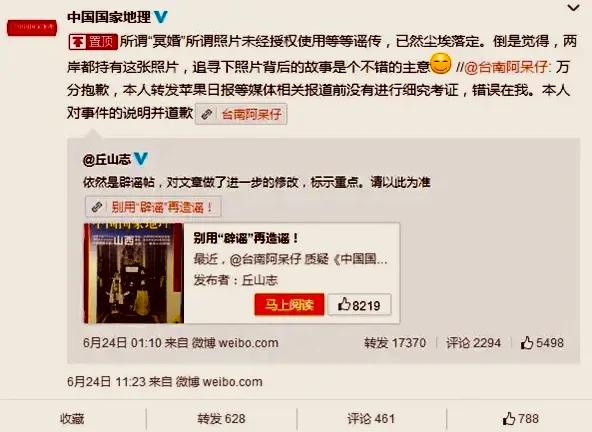Like the quoted post with 5498
Image resolution: width=592 pixels, height=432 pixels.
click(x=542, y=343)
